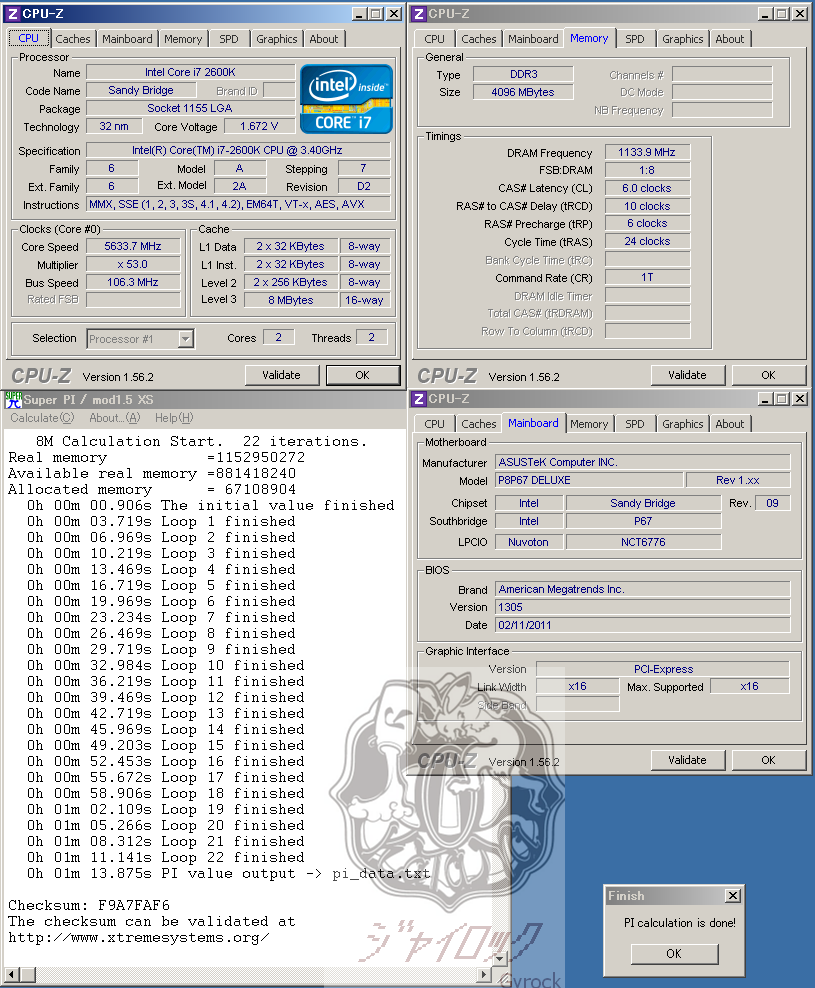Image resolution: width=815 pixels, height=988 pixels.
Task: Open SPD tab in Memory window
Action: click(x=635, y=39)
